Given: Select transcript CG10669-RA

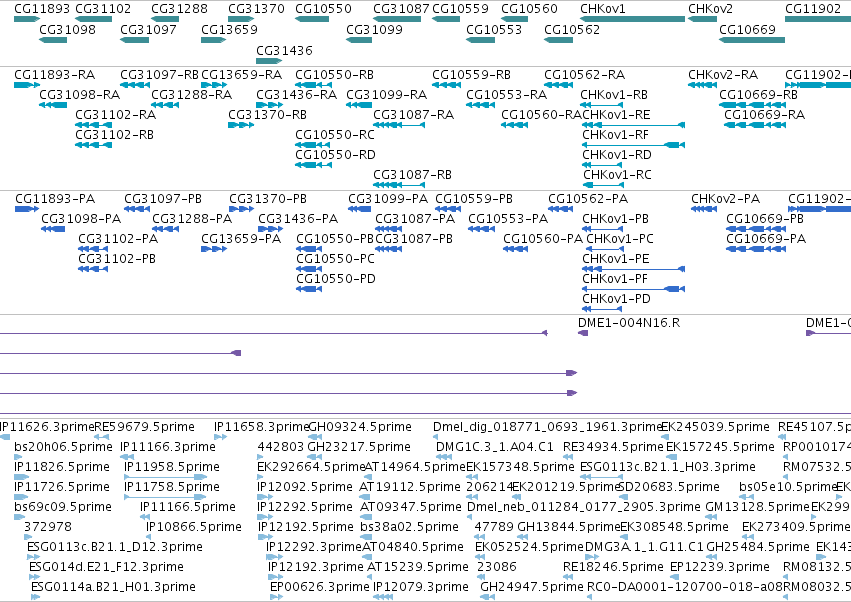Looking at the screenshot, I should click(x=764, y=115).
